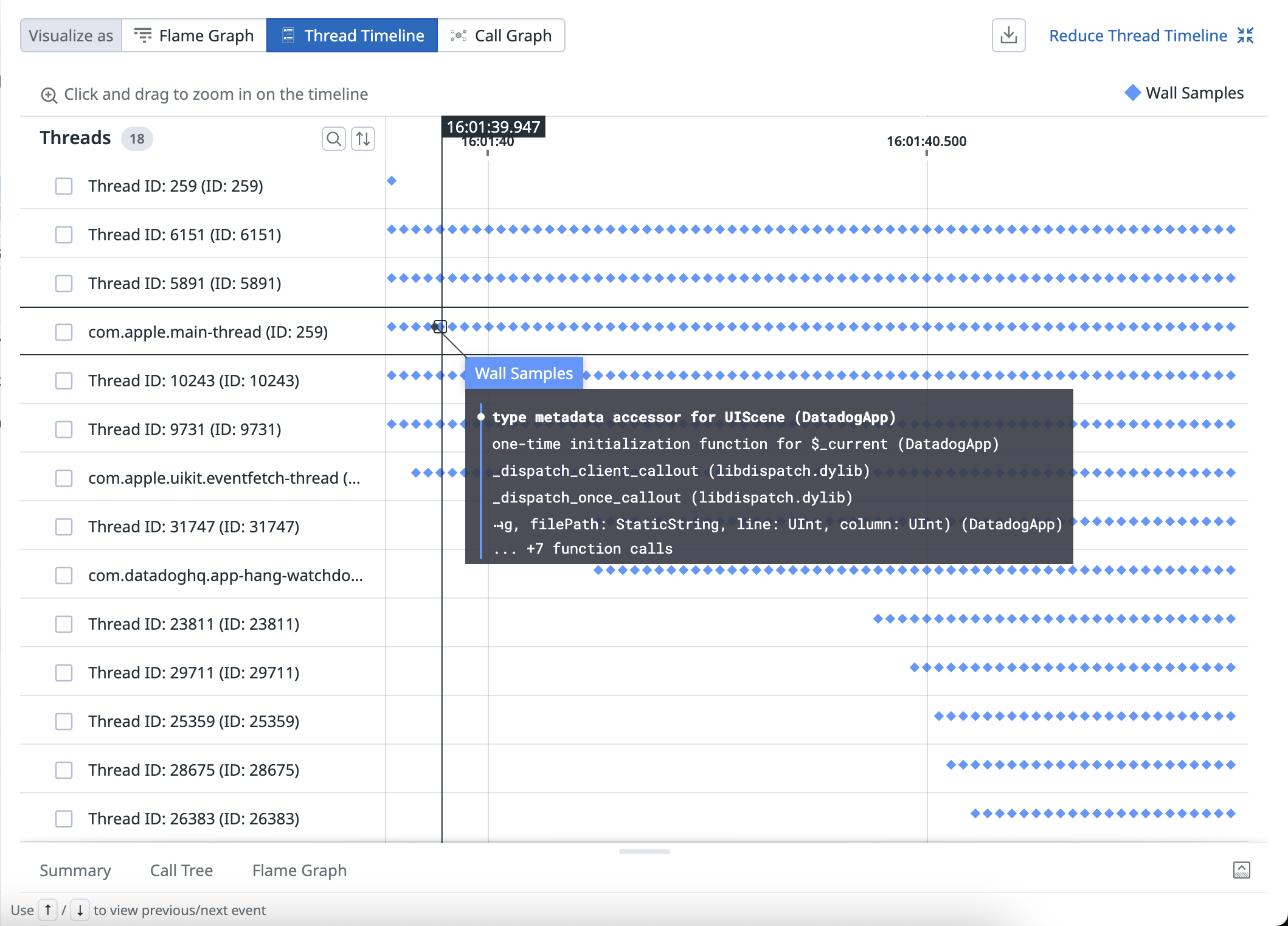Click the sort threads arrows icon
Image resolution: width=1288 pixels, height=926 pixels.
coord(363,139)
